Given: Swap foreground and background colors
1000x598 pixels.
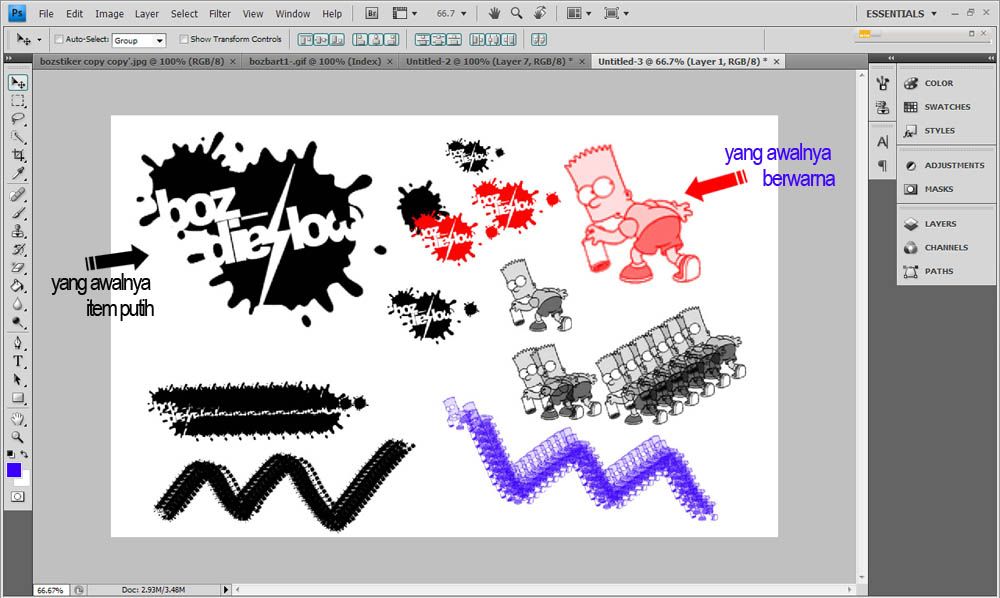Looking at the screenshot, I should tap(24, 454).
